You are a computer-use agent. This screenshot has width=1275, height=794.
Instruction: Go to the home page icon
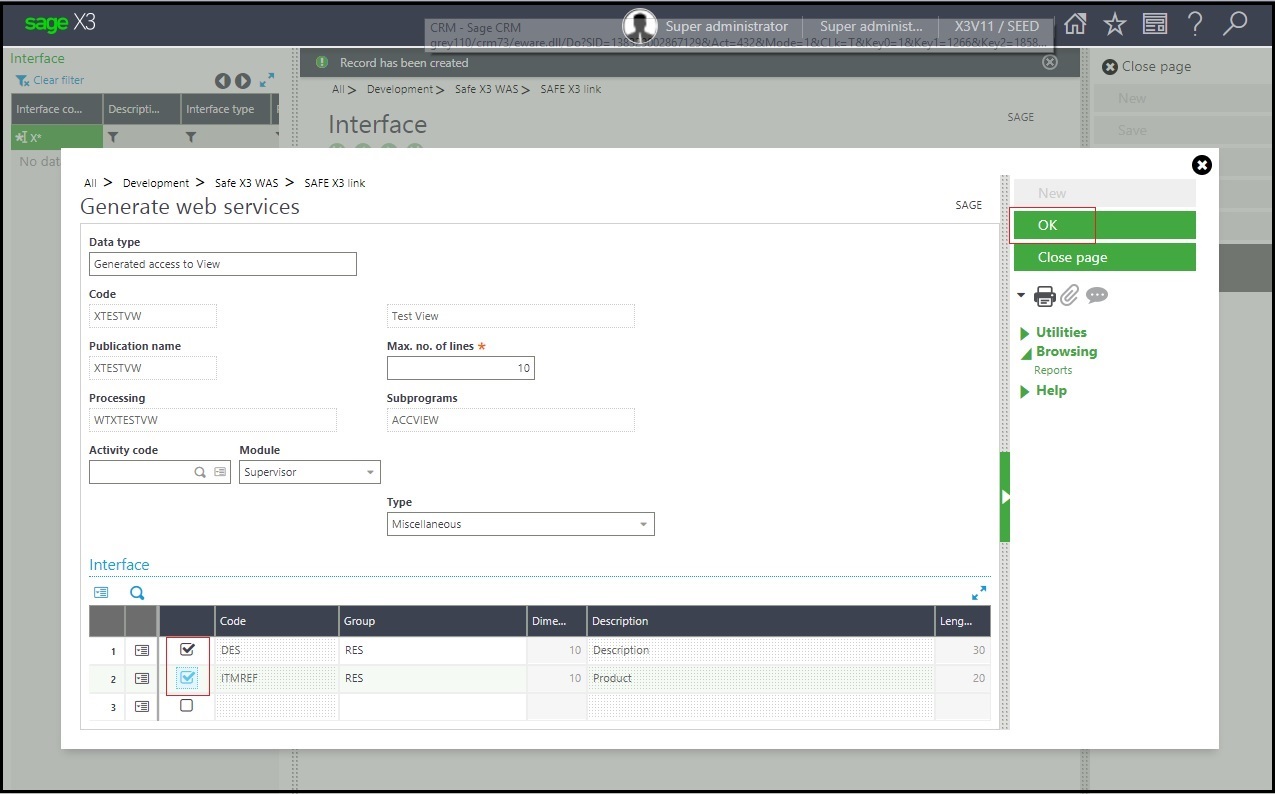click(x=1075, y=25)
